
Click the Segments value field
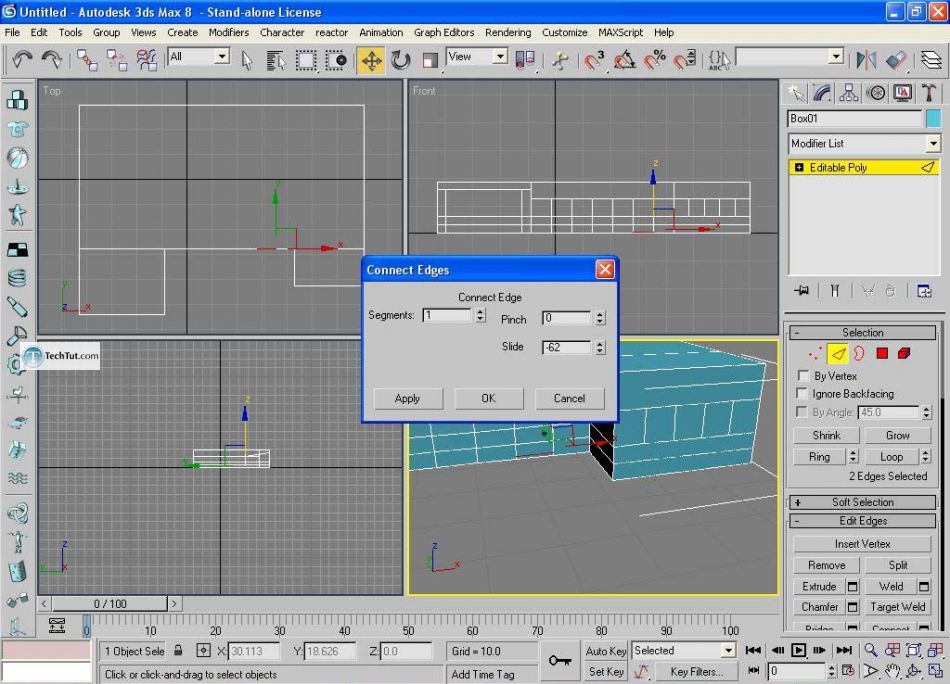pos(447,315)
